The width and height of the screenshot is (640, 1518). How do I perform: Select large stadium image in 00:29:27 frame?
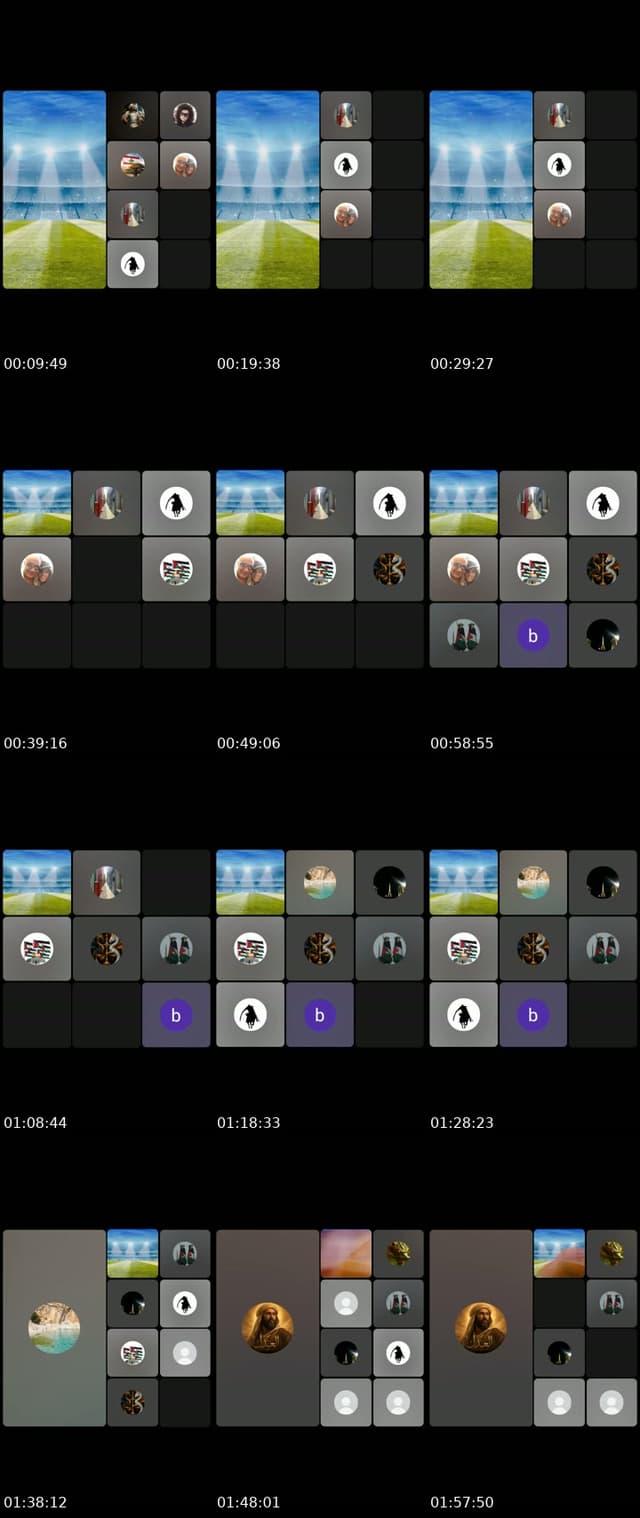[x=481, y=189]
